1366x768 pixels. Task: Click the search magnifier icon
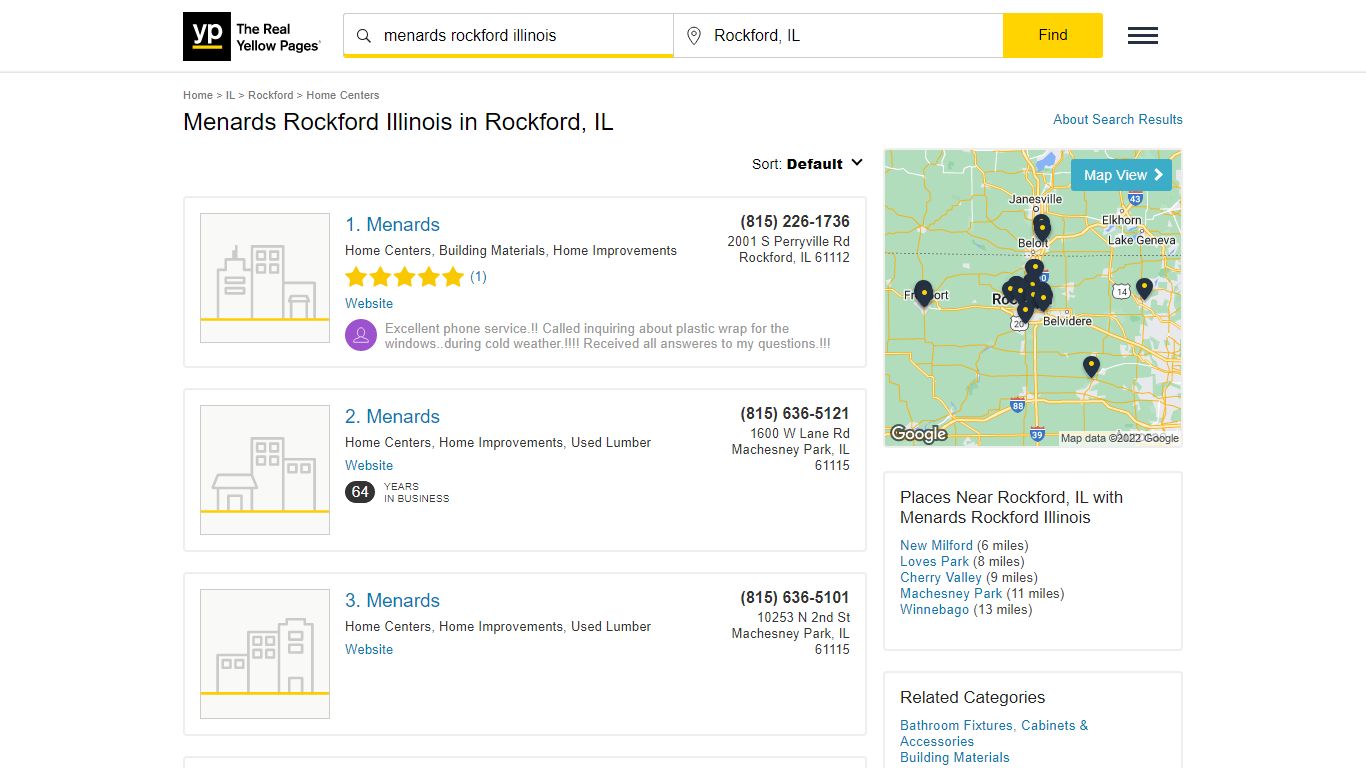[x=364, y=35]
